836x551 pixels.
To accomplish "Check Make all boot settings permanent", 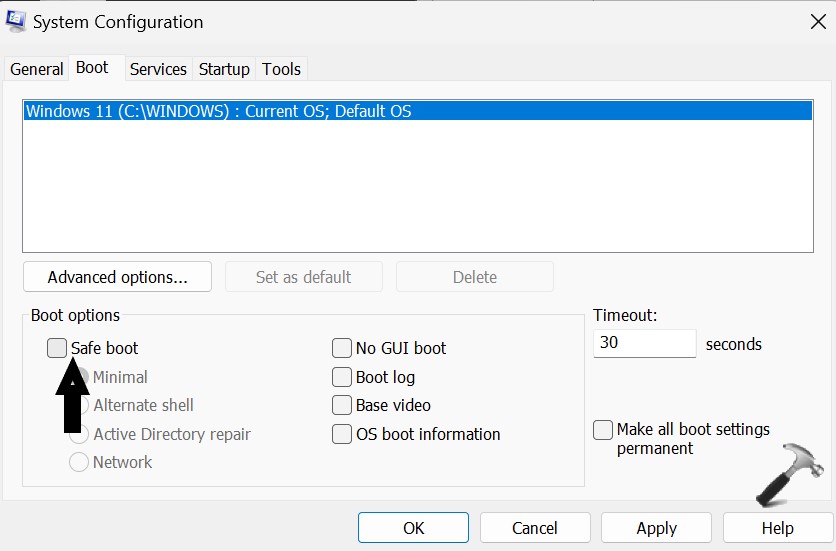I will tap(603, 430).
